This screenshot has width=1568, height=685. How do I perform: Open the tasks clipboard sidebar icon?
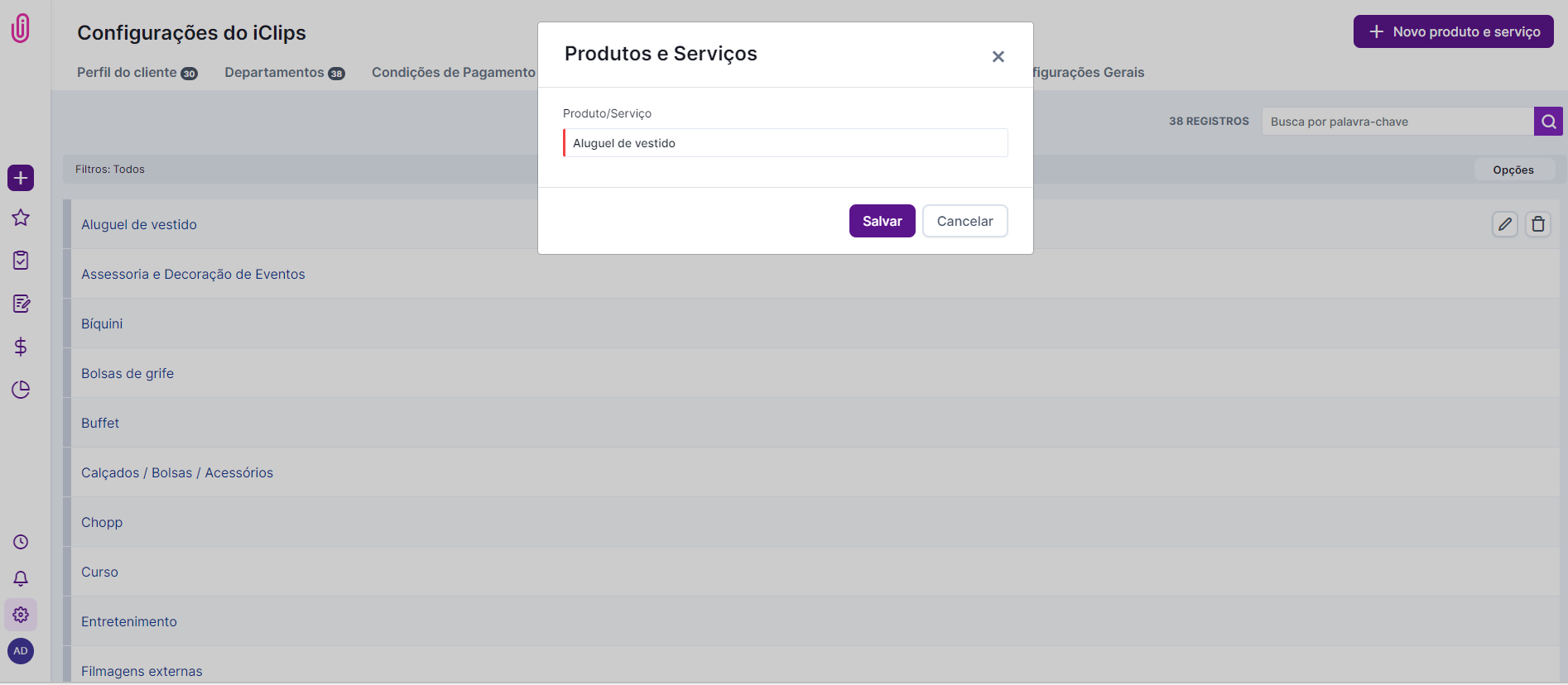pyautogui.click(x=21, y=261)
